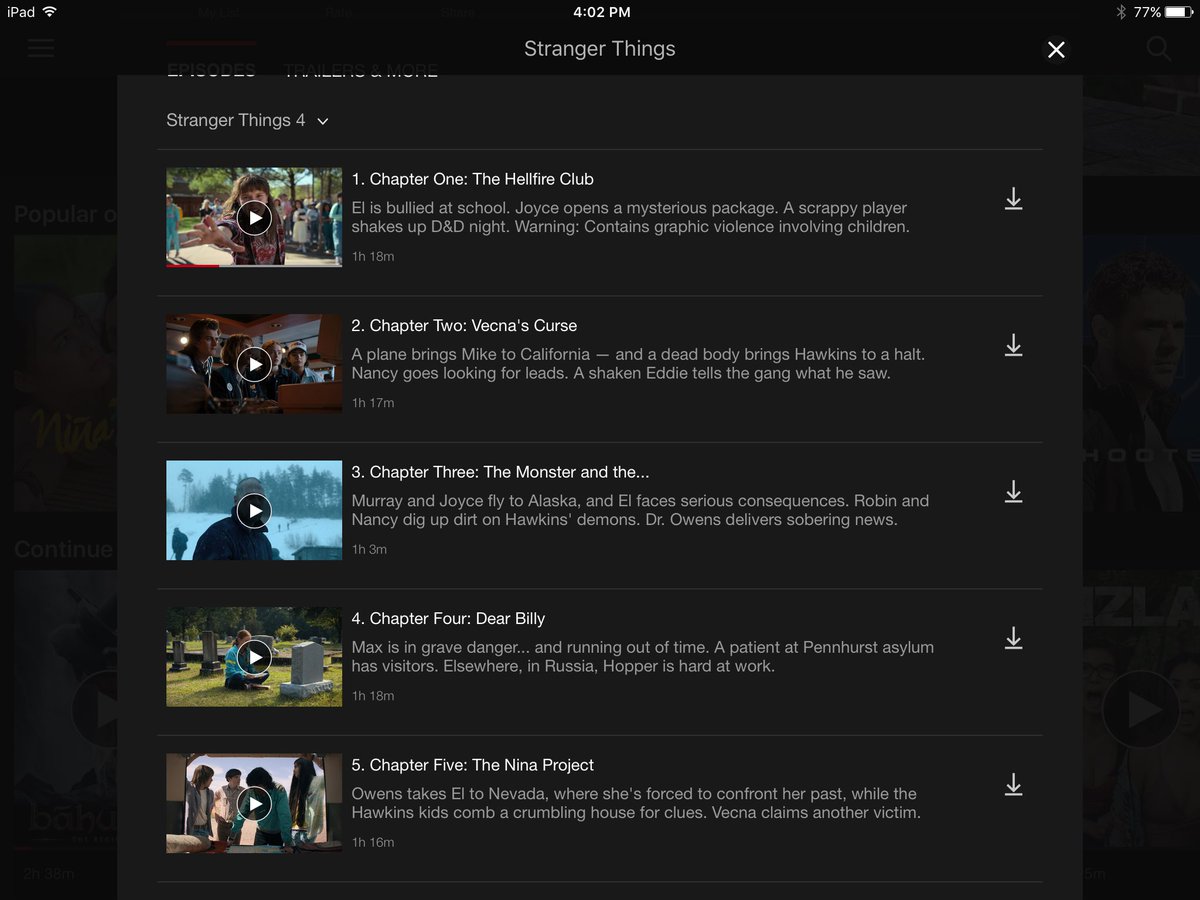Viewport: 1200px width, 900px height.
Task: Tap the 1h 16m duration of Chapter Five
Action: tap(373, 842)
